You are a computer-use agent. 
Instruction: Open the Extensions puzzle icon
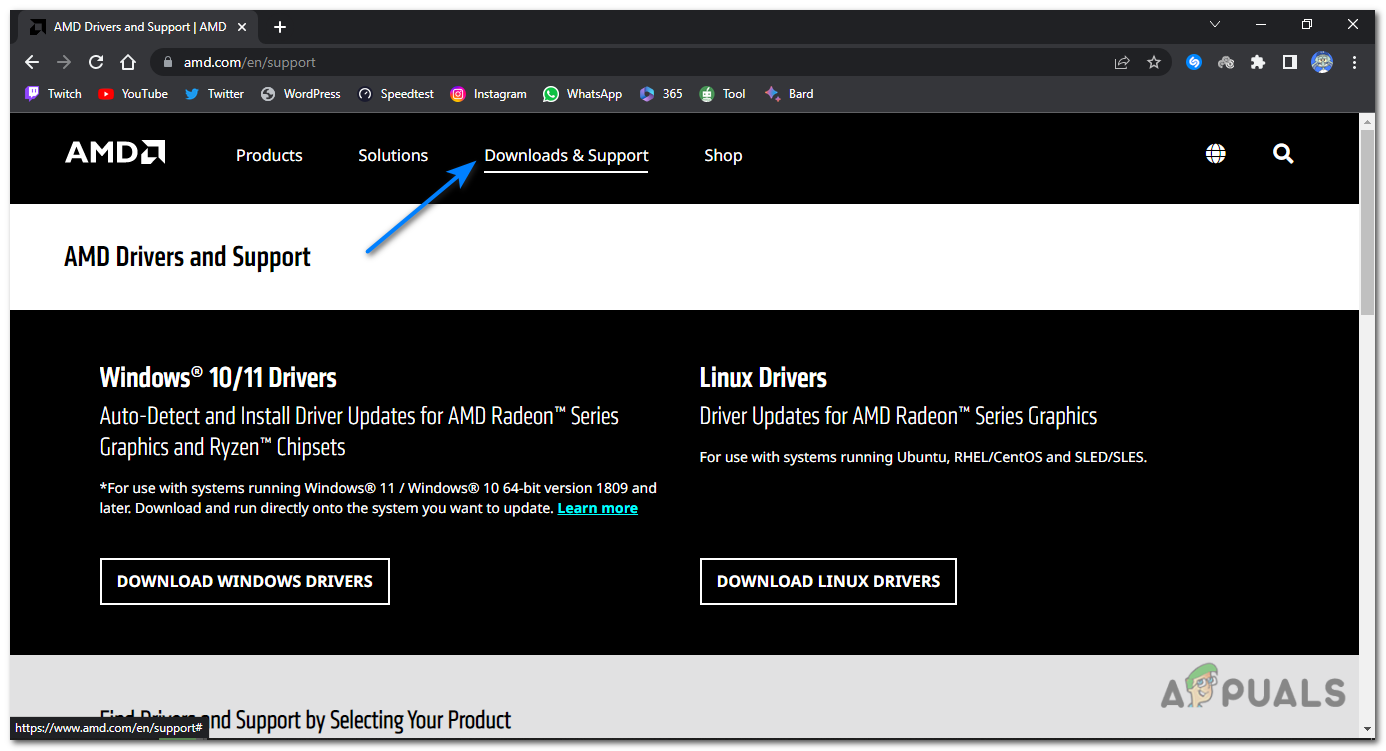1258,62
